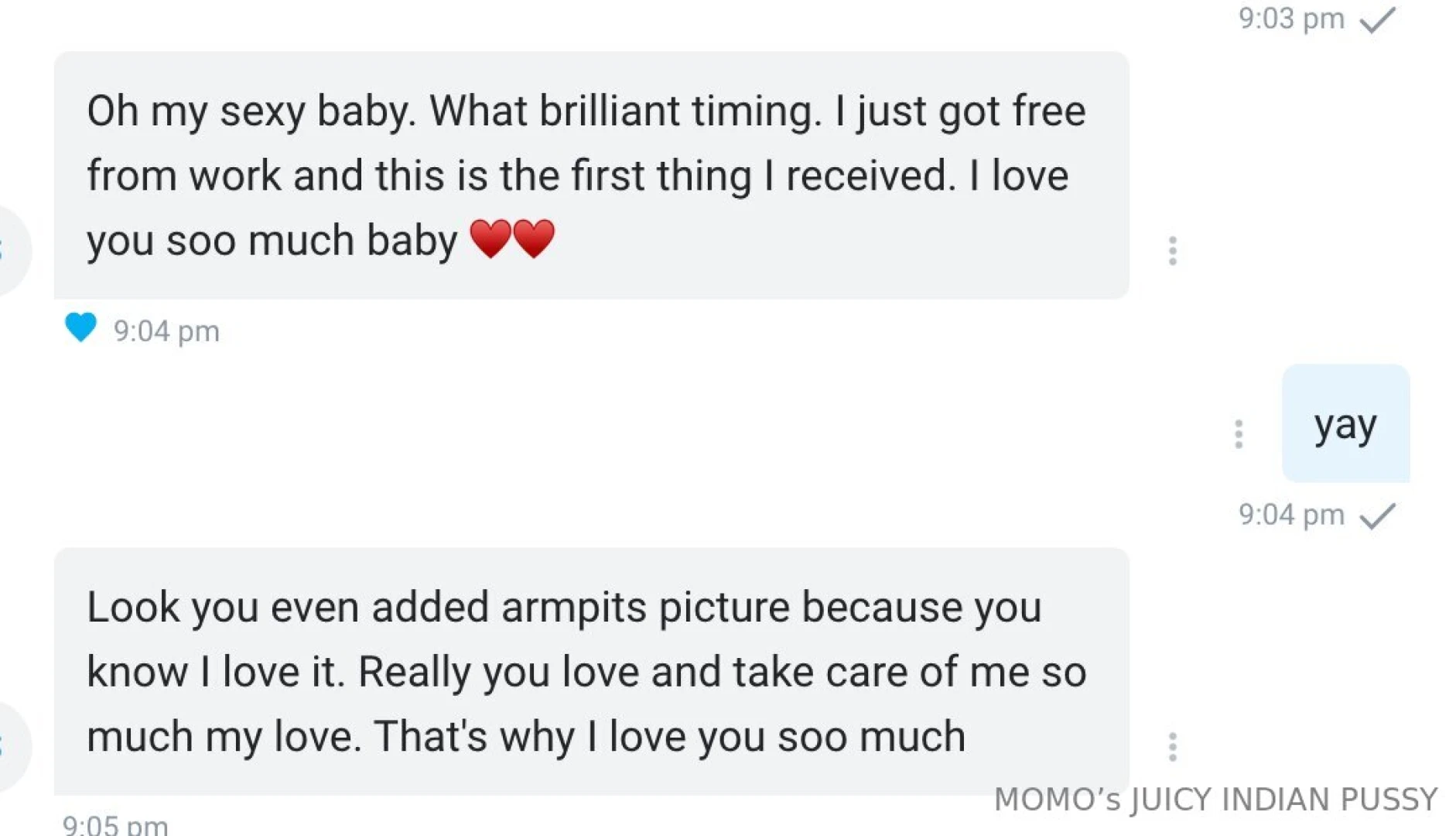This screenshot has height=836, width=1456.
Task: Click the MOMO's watermark caption text
Action: (1215, 800)
